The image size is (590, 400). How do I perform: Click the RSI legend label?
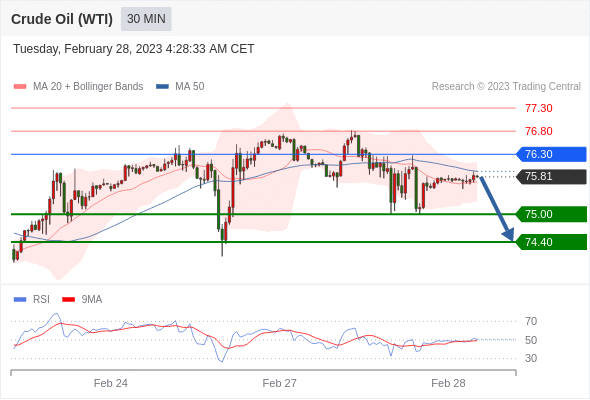coord(41,300)
